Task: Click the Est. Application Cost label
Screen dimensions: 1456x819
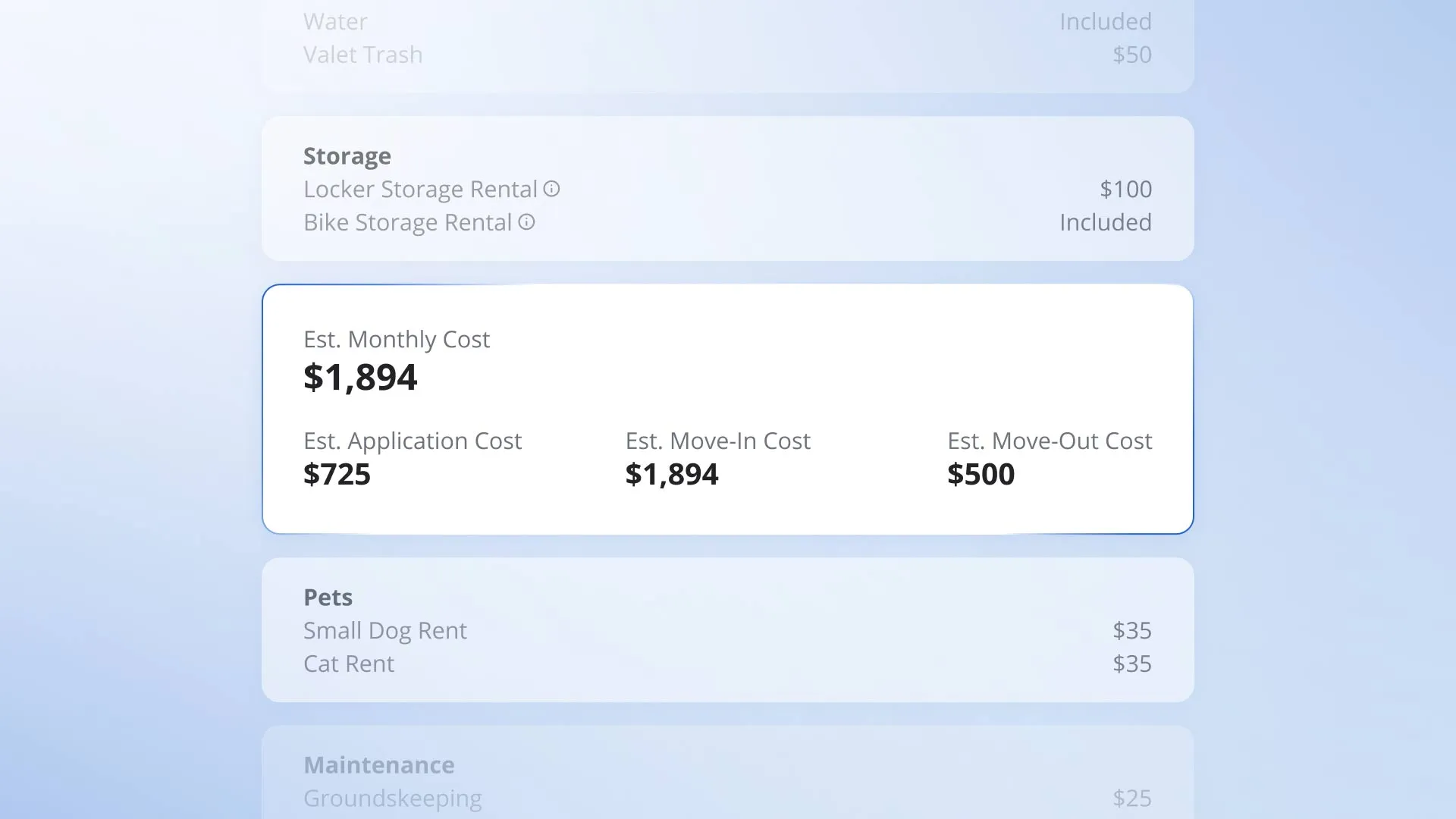Action: 412,441
